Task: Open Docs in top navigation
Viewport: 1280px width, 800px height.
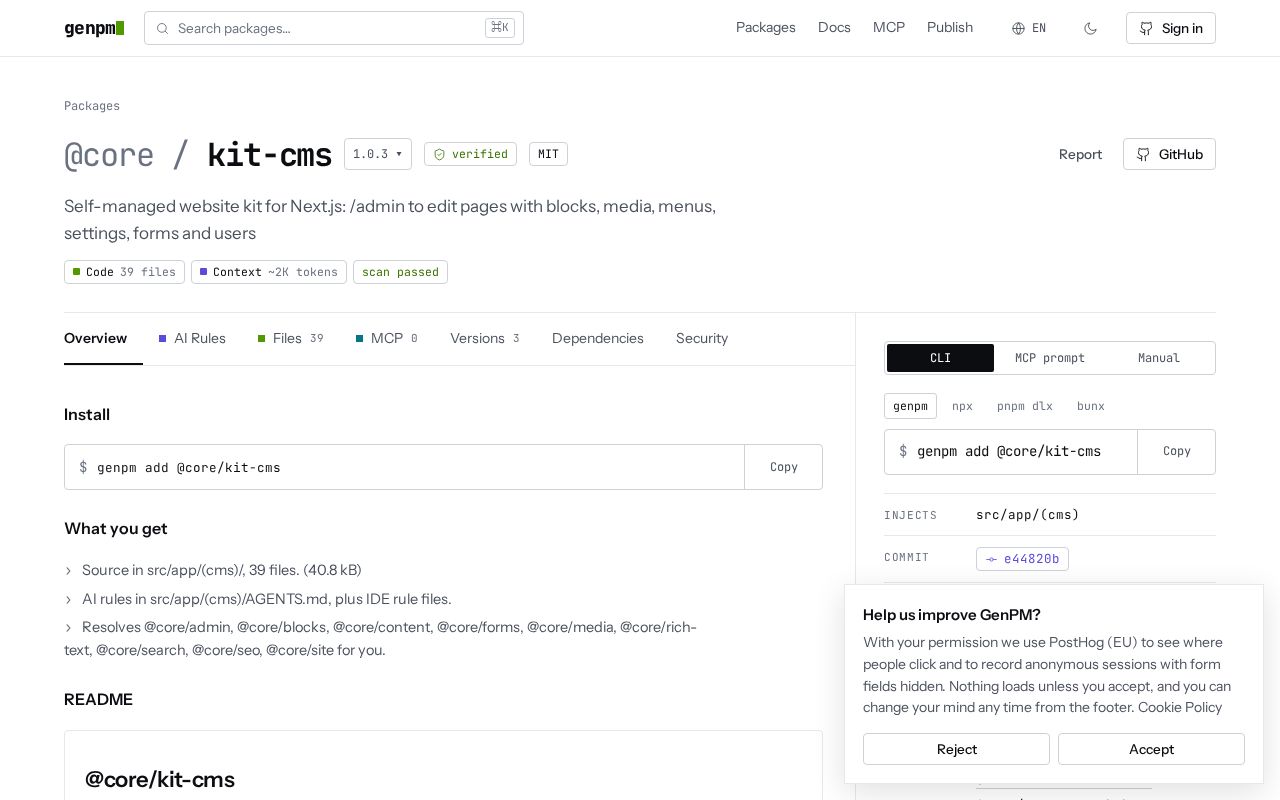Action: click(x=834, y=28)
